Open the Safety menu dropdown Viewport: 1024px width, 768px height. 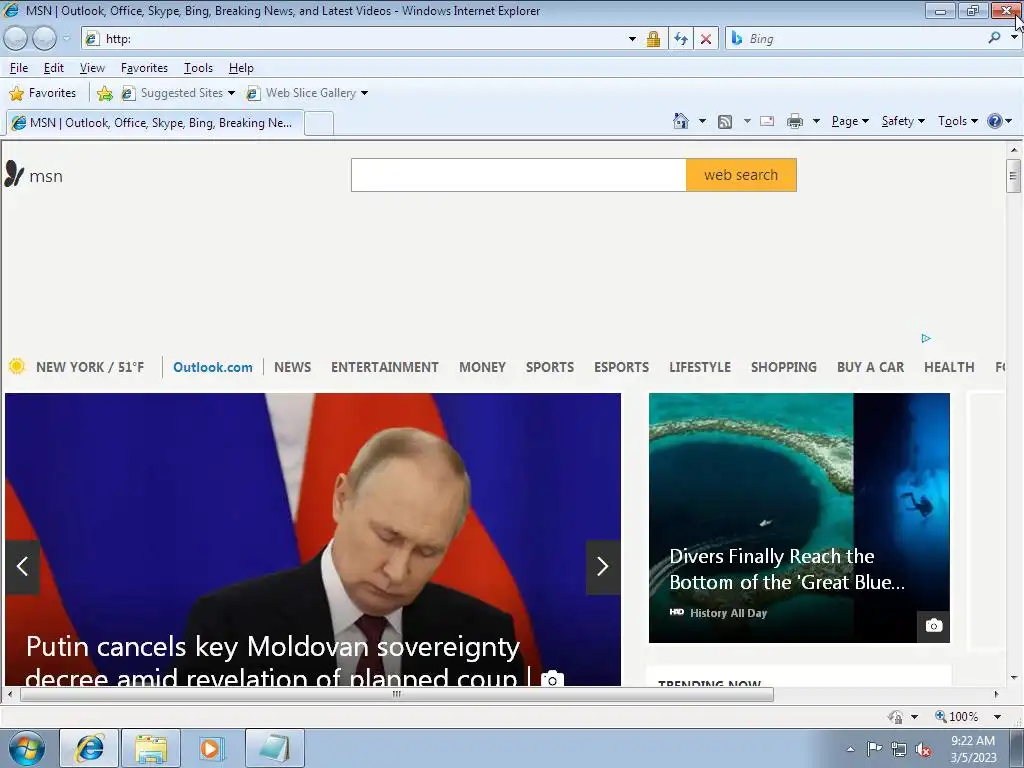tap(903, 121)
